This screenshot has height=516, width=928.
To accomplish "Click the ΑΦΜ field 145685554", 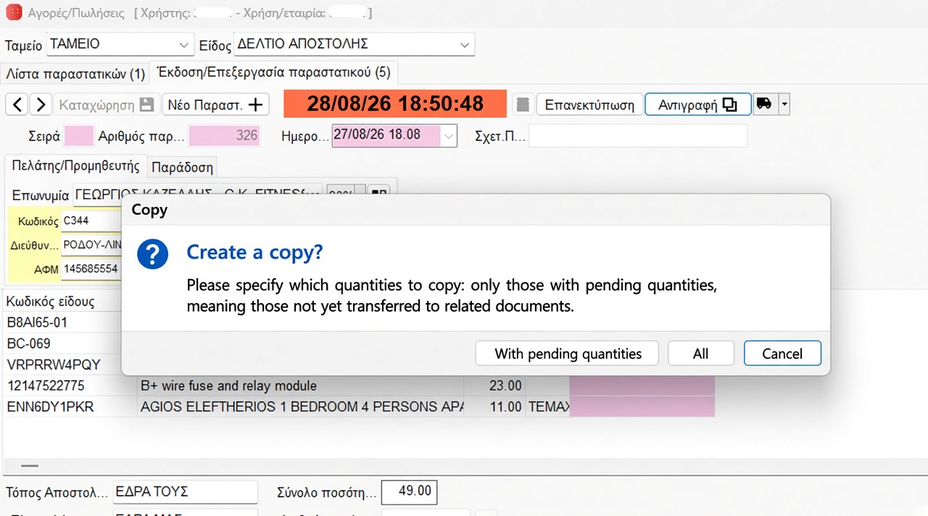I will coord(92,269).
